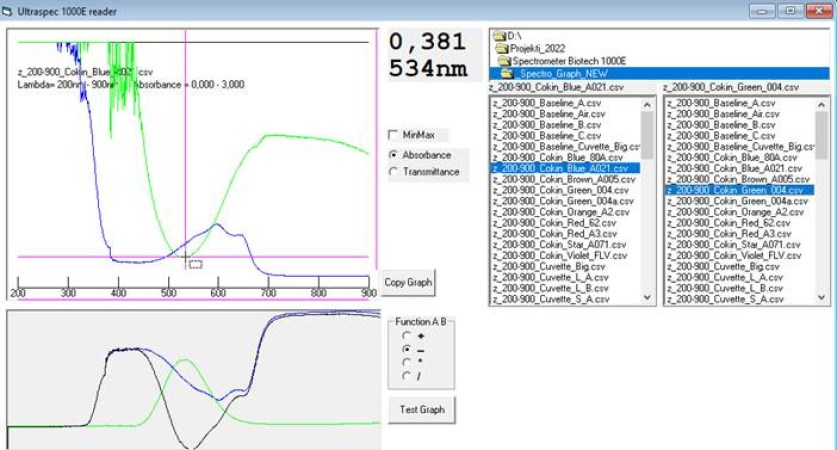This screenshot has width=837, height=450.
Task: Select the minus function radio button
Action: tap(407, 349)
